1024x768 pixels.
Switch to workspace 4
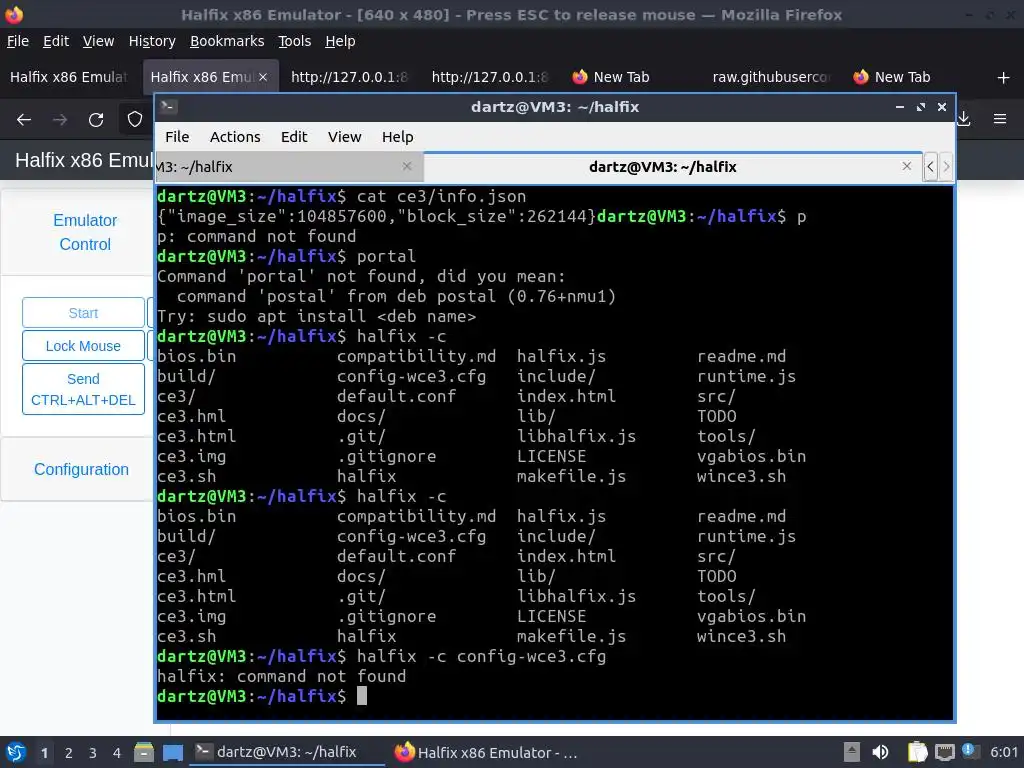[x=117, y=753]
